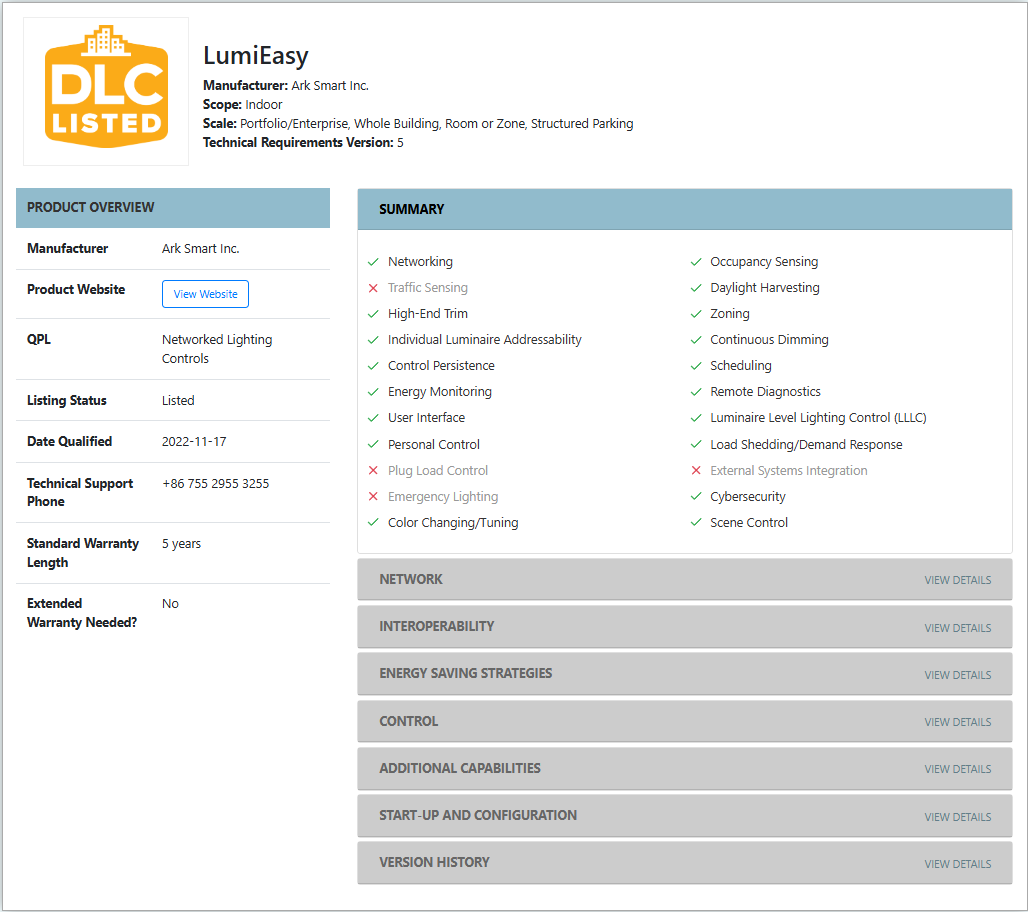Expand the Interoperability section
1028x912 pixels.
(x=684, y=627)
